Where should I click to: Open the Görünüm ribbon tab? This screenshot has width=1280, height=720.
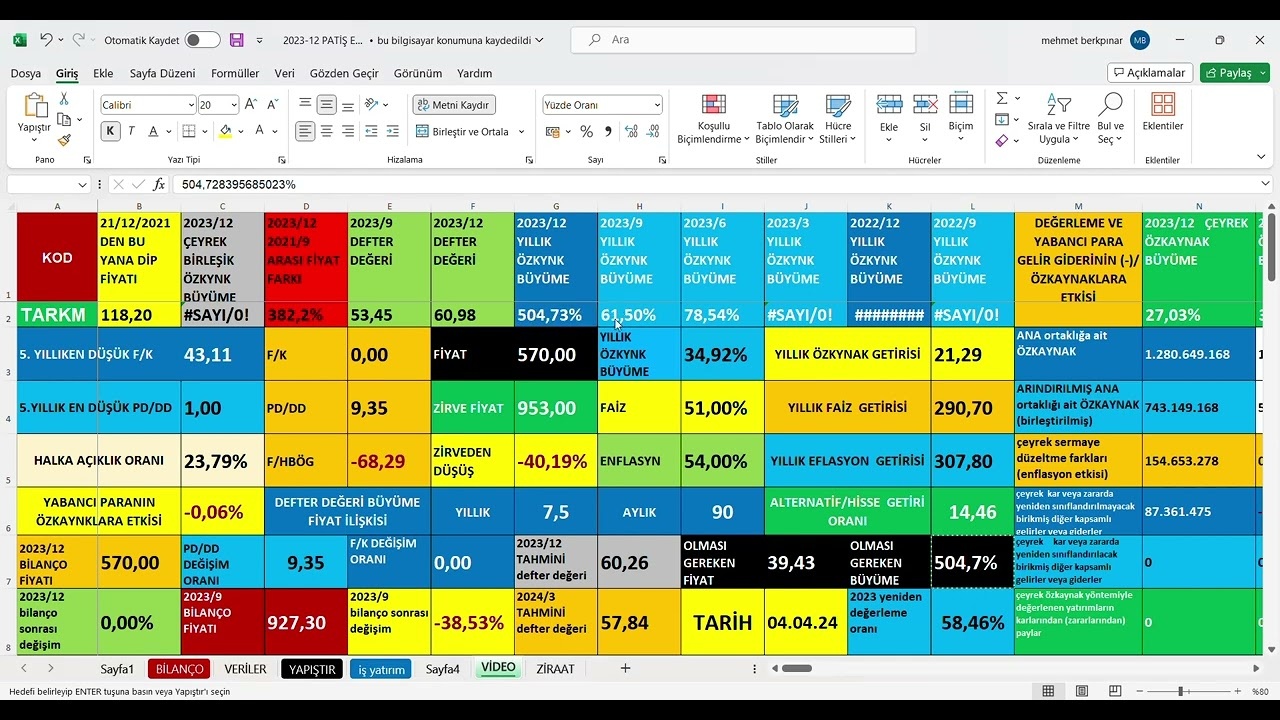[x=418, y=73]
